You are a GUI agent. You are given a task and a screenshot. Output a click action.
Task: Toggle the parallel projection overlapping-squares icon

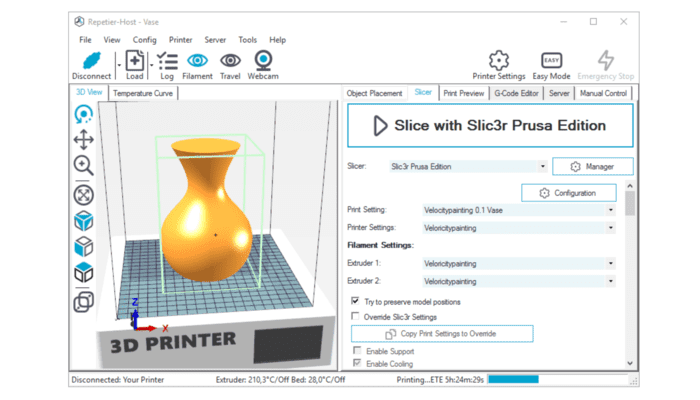click(83, 302)
